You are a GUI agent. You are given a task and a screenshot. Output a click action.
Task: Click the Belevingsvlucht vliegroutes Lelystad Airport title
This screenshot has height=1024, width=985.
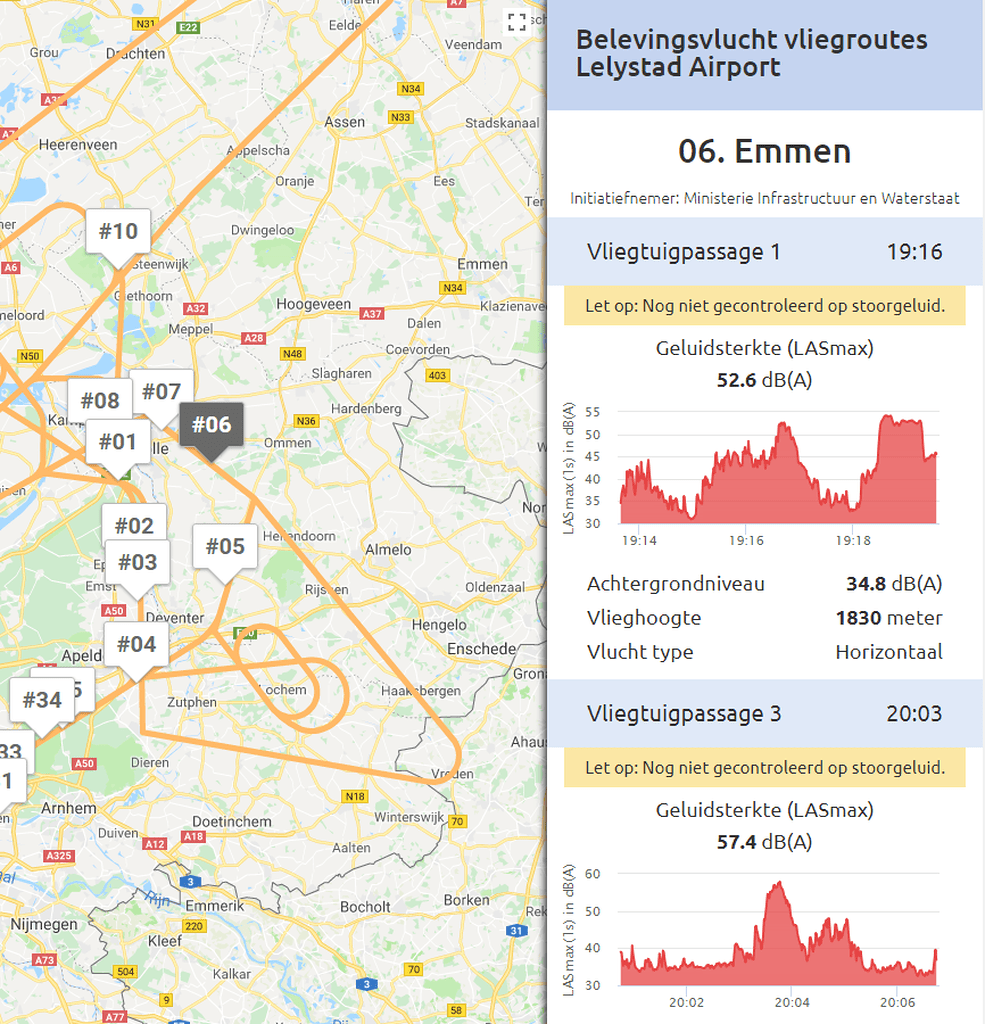(751, 53)
